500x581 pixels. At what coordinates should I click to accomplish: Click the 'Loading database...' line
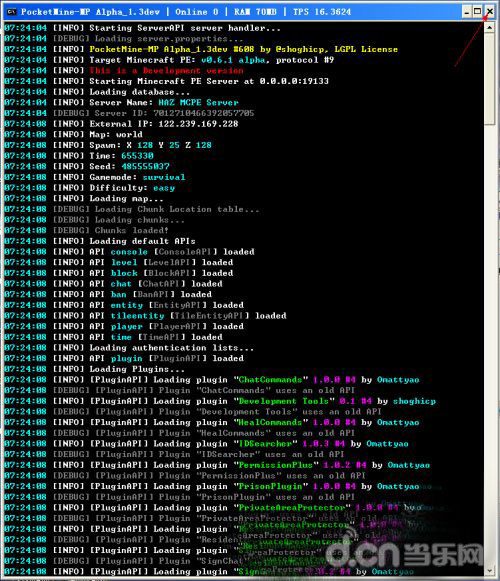[x=97, y=92]
